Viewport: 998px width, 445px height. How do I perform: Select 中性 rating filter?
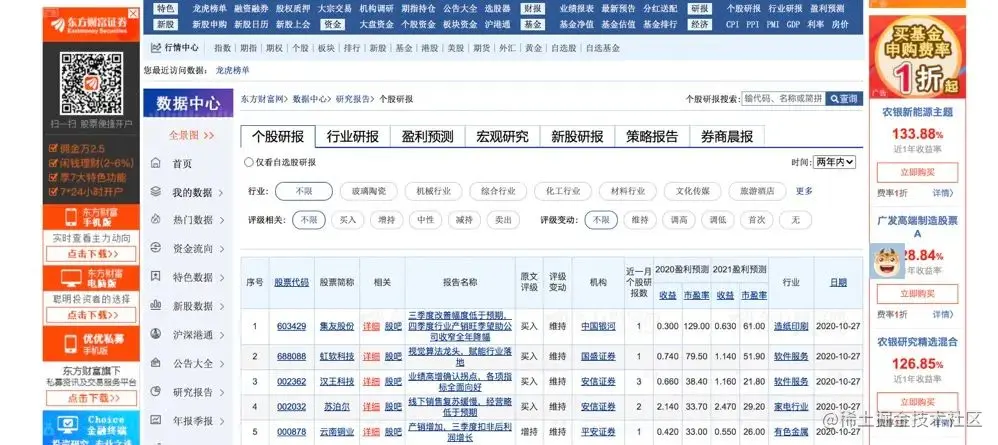tap(425, 220)
